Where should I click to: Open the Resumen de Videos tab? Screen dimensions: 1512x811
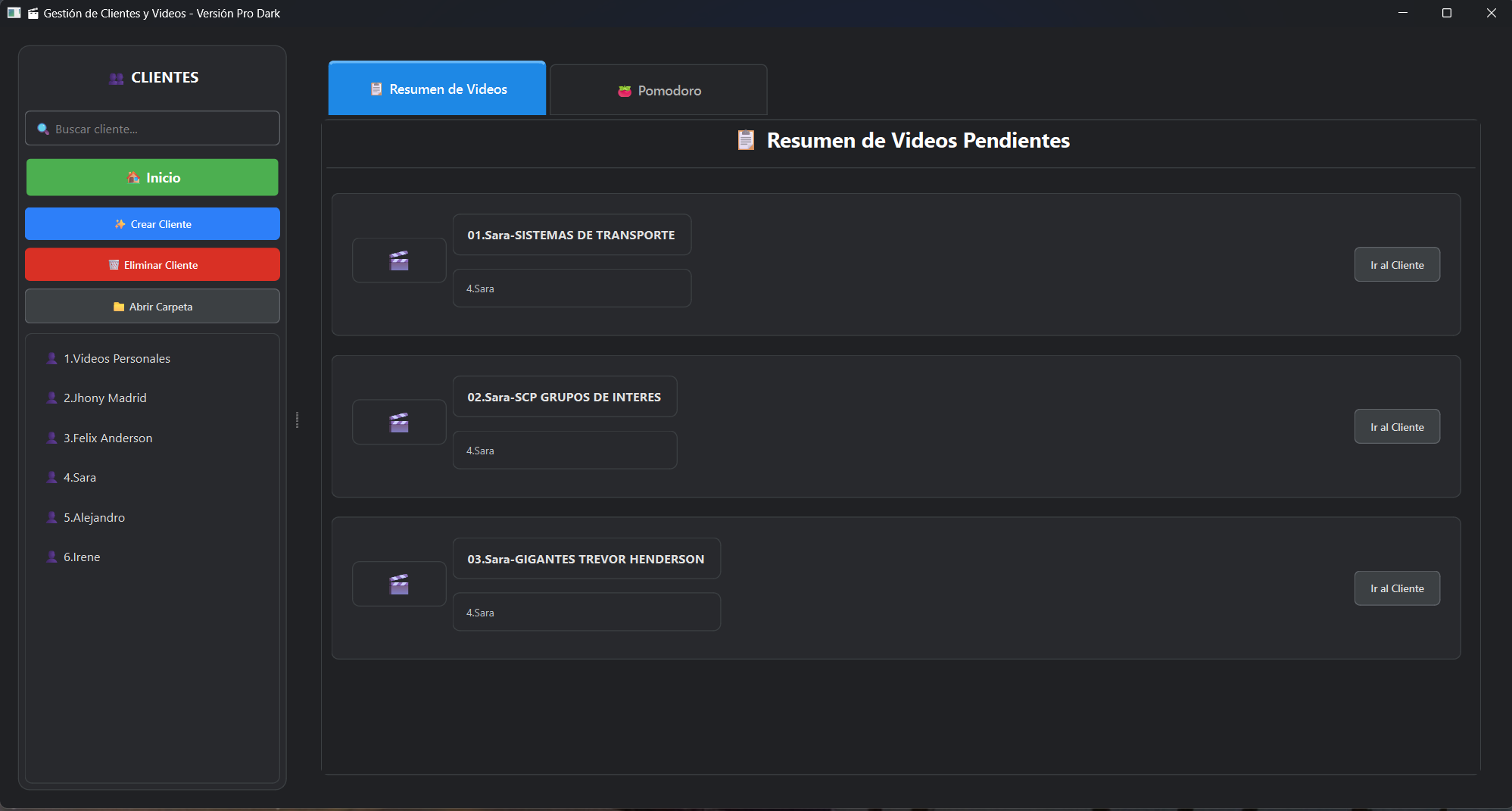coord(437,89)
